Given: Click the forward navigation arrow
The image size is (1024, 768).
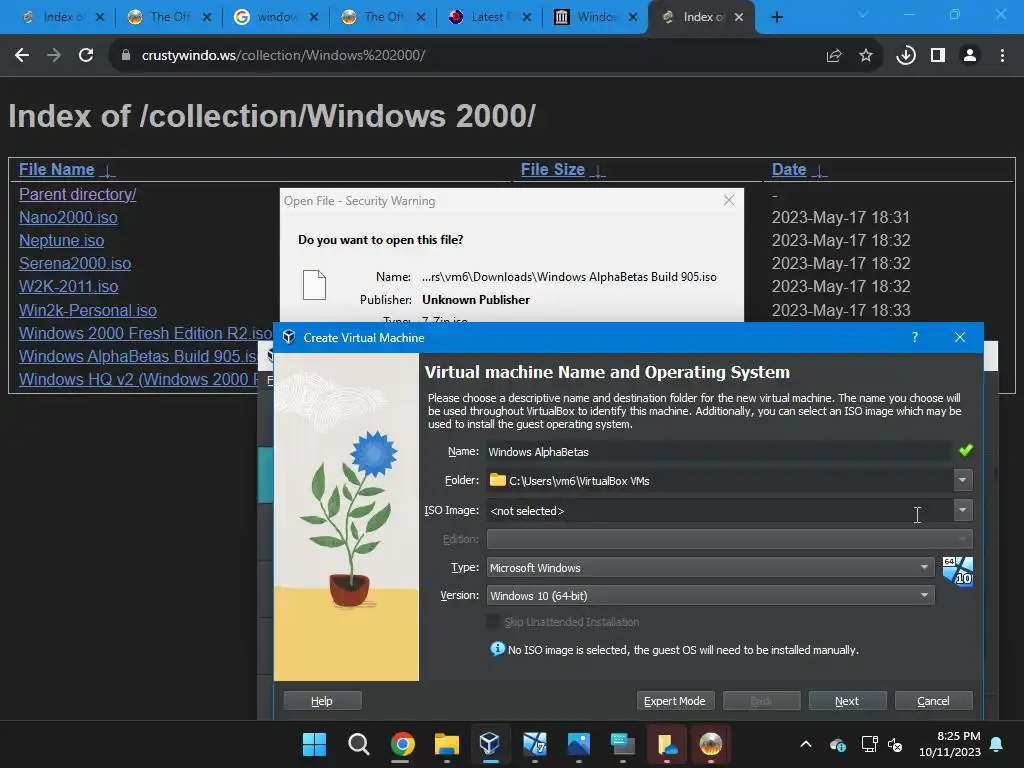Looking at the screenshot, I should pos(54,56).
